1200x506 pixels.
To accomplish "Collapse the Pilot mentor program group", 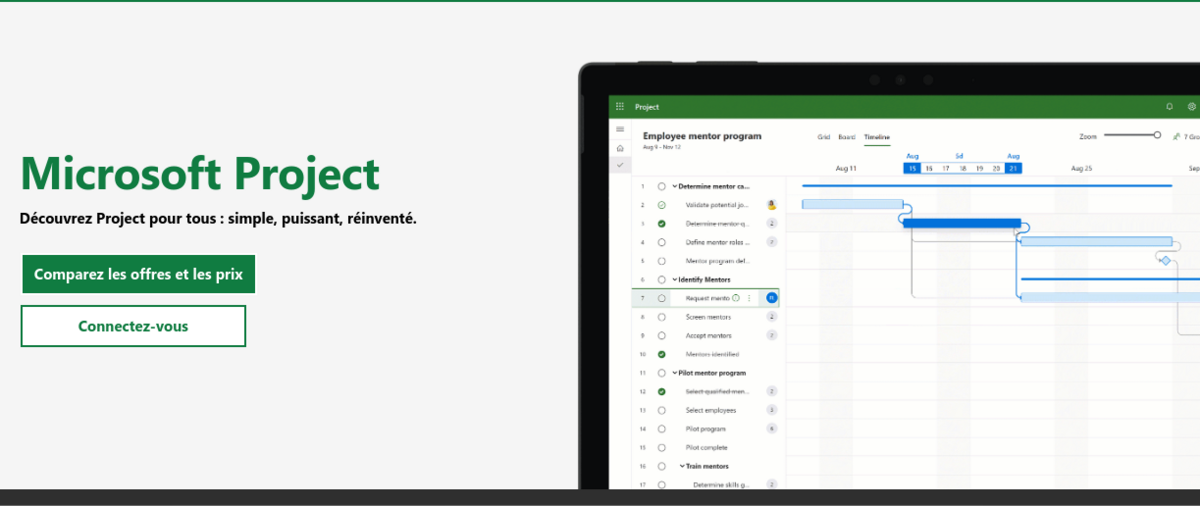I will pos(675,372).
